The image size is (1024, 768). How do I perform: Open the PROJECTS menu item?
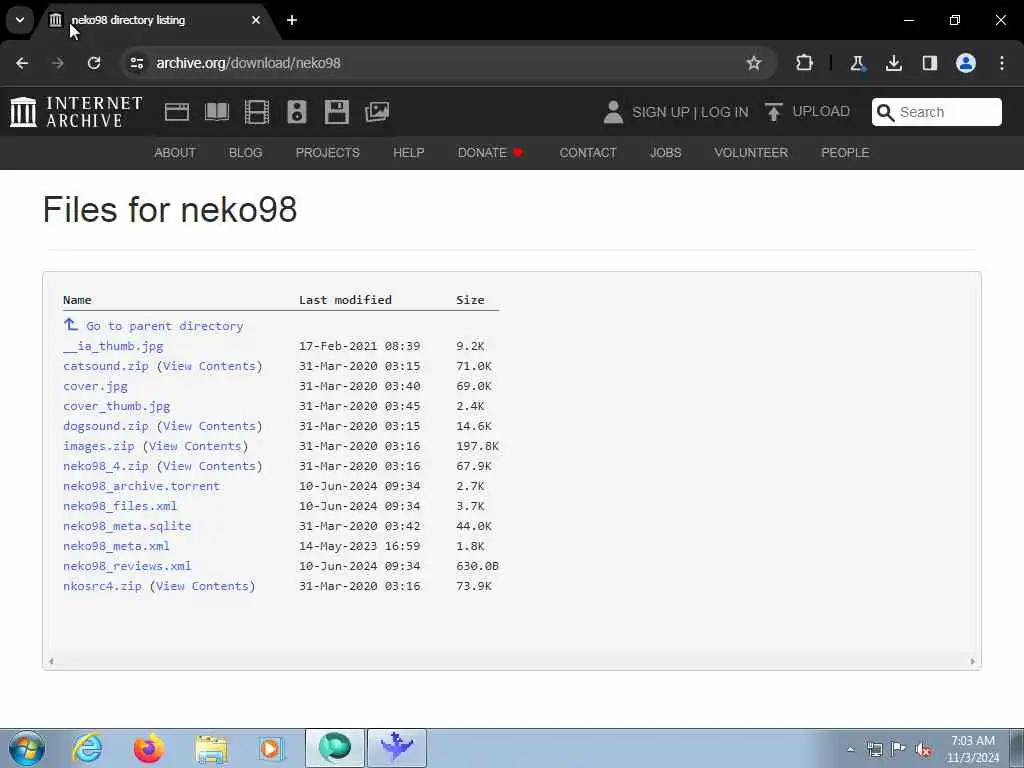328,153
